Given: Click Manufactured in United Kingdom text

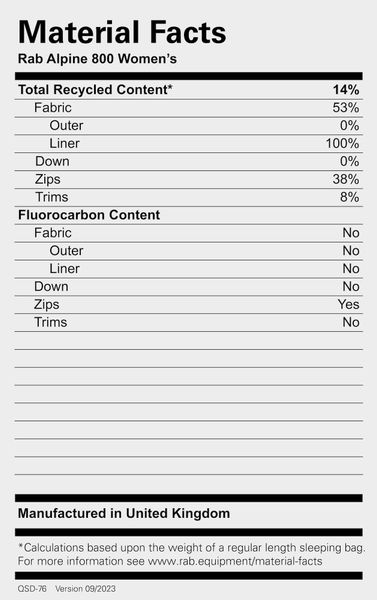Looking at the screenshot, I should tap(124, 513).
